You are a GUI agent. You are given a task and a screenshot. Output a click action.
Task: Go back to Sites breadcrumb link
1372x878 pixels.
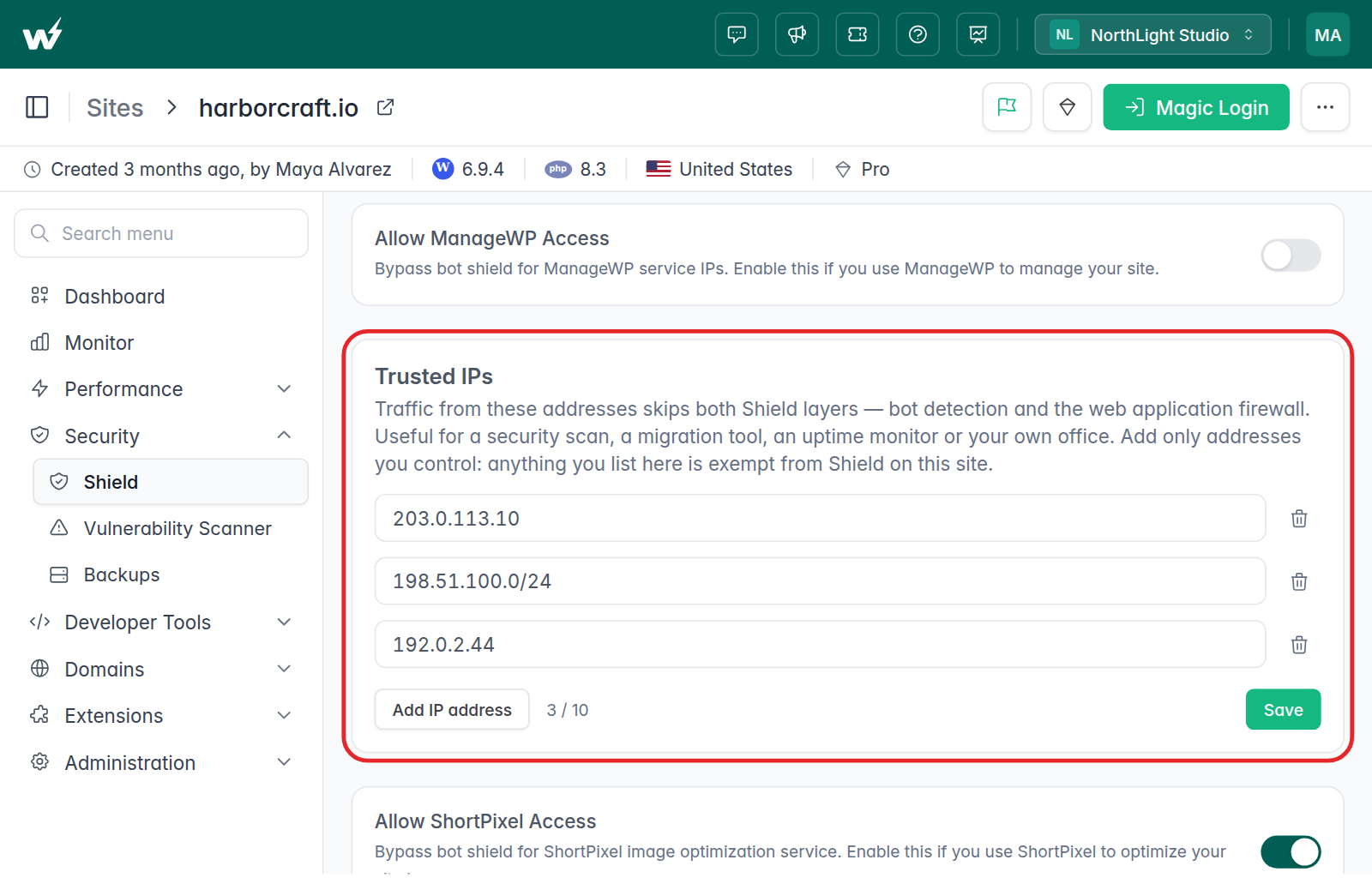[x=115, y=108]
